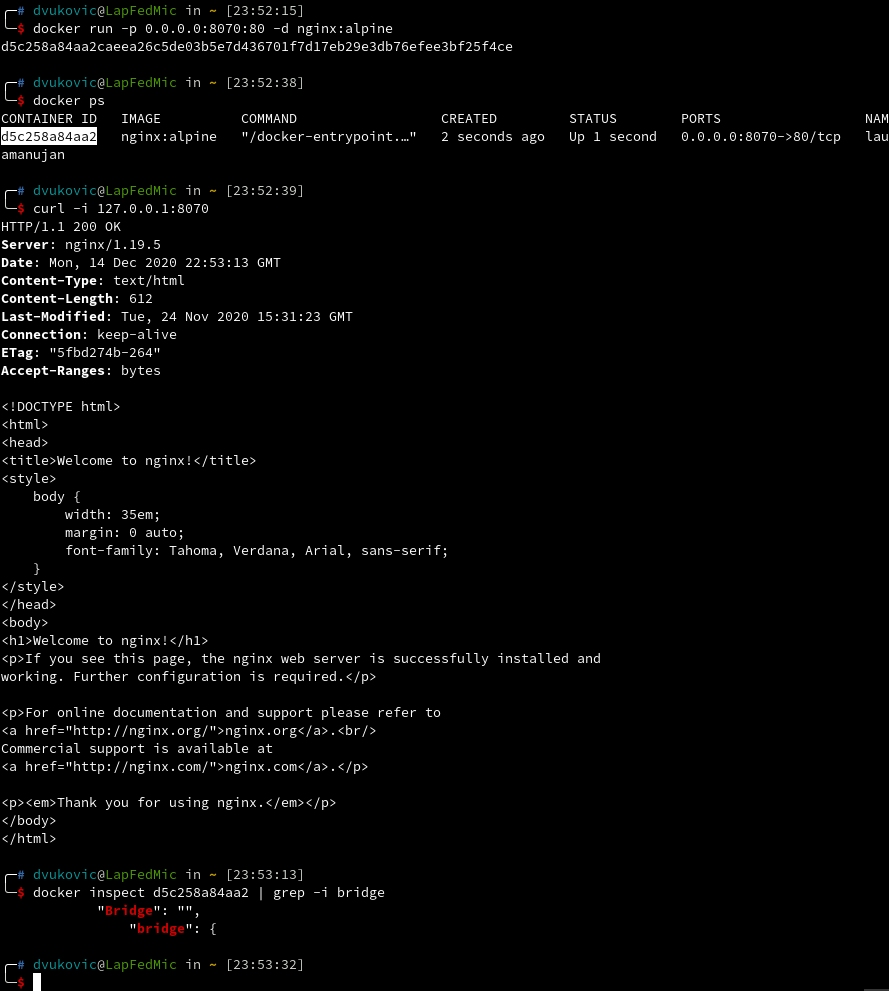Click the Content-Type: text/html header
The height and width of the screenshot is (991, 889).
click(x=93, y=281)
